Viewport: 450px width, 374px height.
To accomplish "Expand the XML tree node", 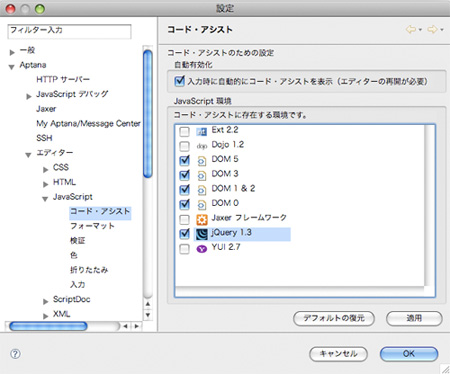I will [46, 316].
